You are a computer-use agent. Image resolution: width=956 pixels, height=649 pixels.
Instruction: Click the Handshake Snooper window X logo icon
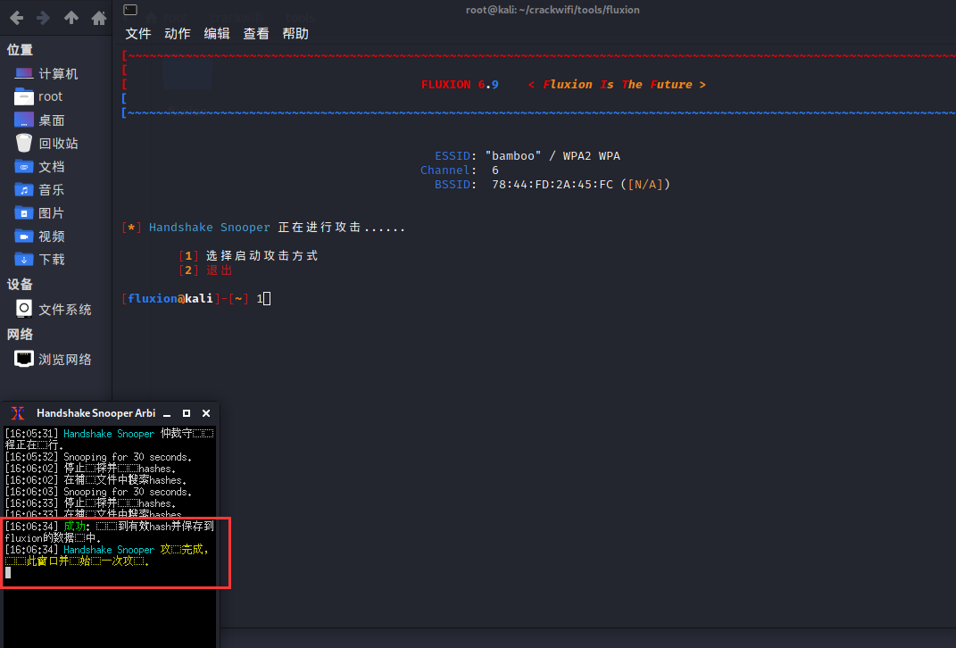point(18,414)
